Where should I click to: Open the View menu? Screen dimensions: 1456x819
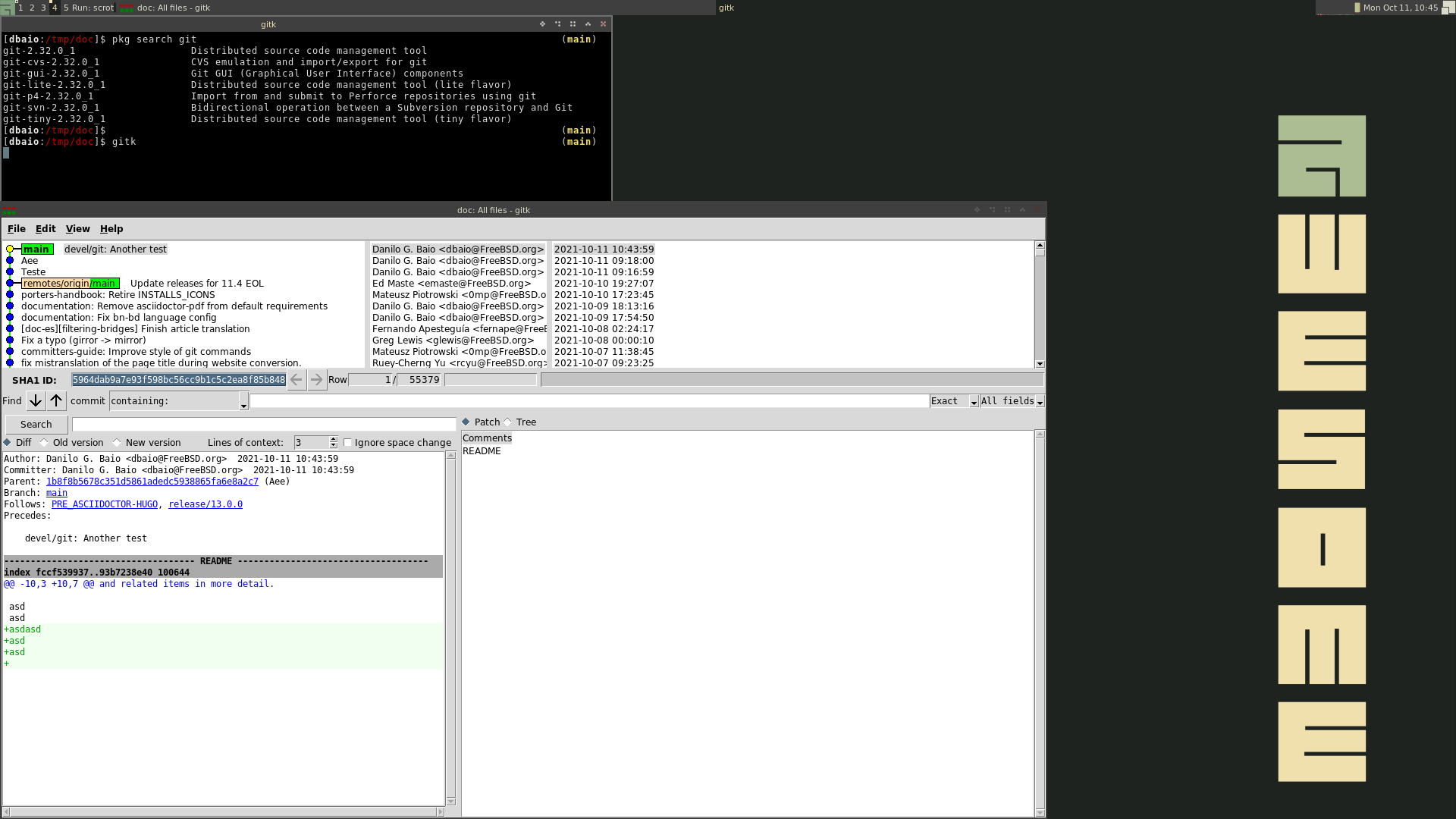tap(77, 229)
